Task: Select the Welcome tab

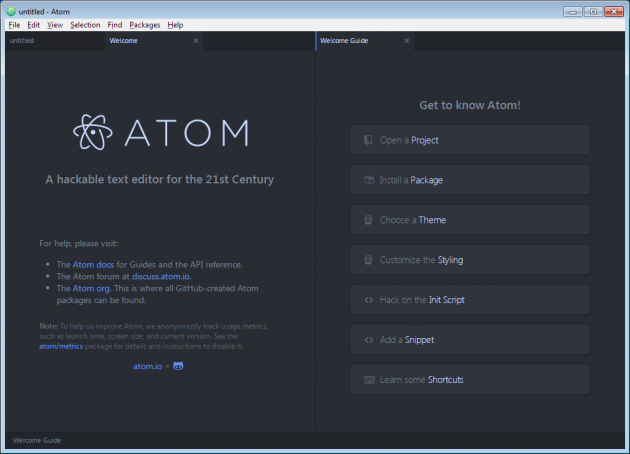Action: pos(154,41)
